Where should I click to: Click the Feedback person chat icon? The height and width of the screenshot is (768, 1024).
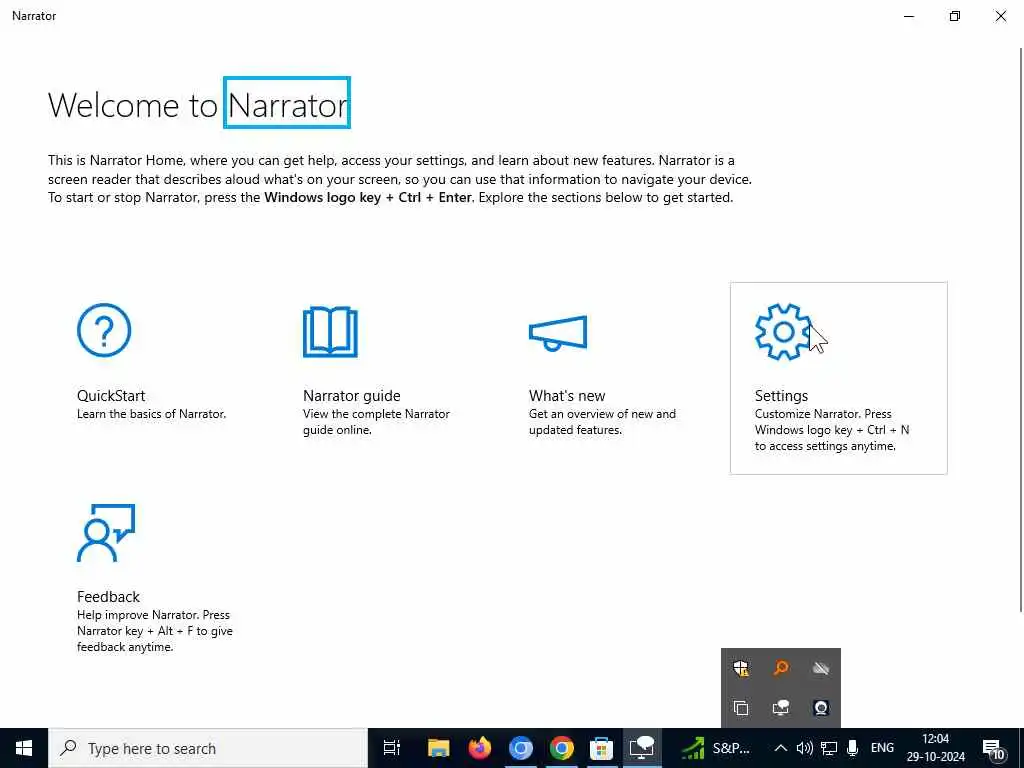click(x=106, y=533)
